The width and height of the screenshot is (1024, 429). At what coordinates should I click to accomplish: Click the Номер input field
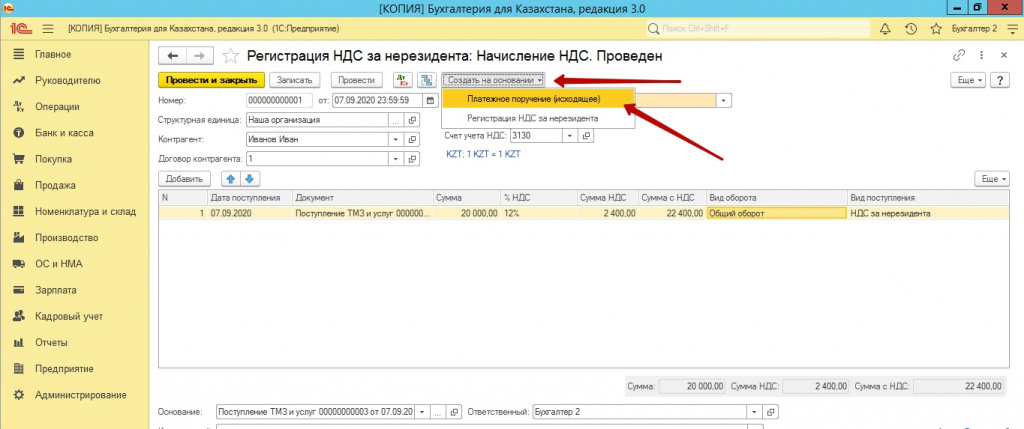pyautogui.click(x=280, y=101)
